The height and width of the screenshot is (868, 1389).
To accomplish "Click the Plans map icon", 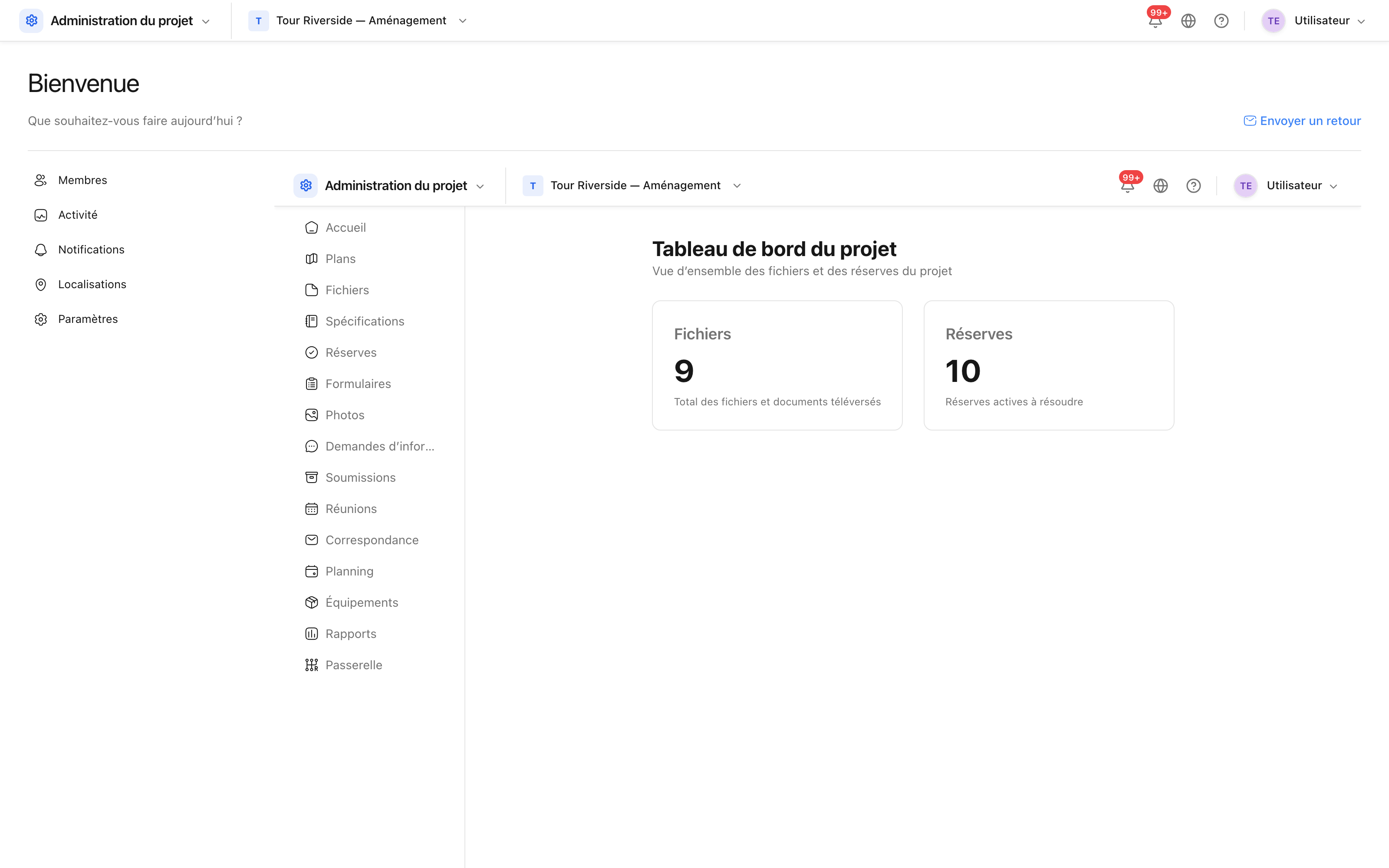I will click(312, 259).
